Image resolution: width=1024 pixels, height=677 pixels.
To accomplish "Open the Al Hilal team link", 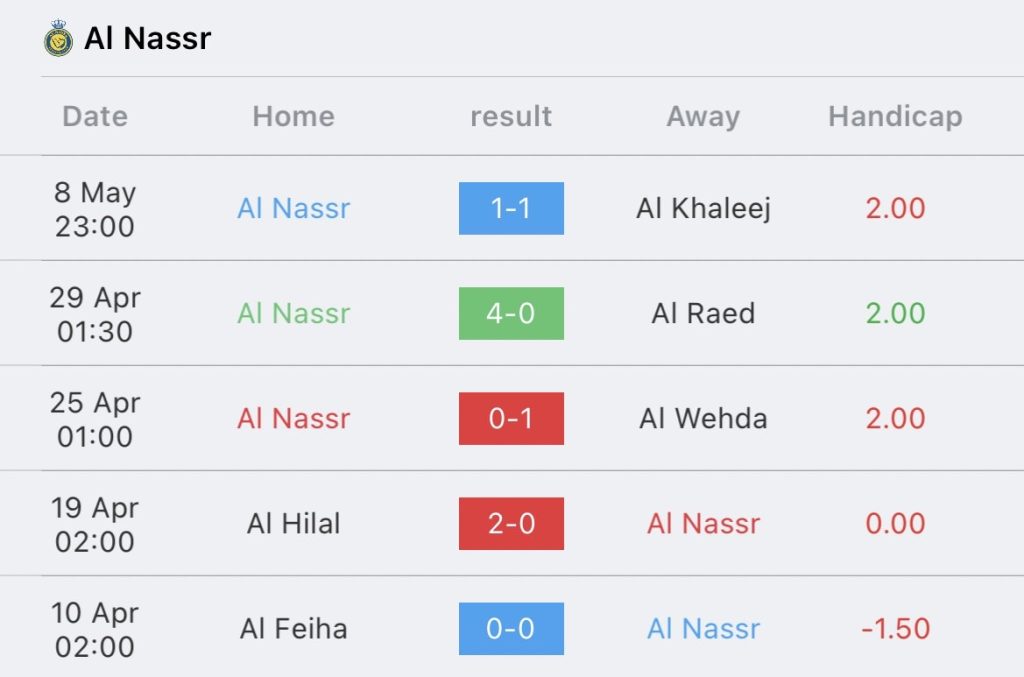I will (x=293, y=523).
